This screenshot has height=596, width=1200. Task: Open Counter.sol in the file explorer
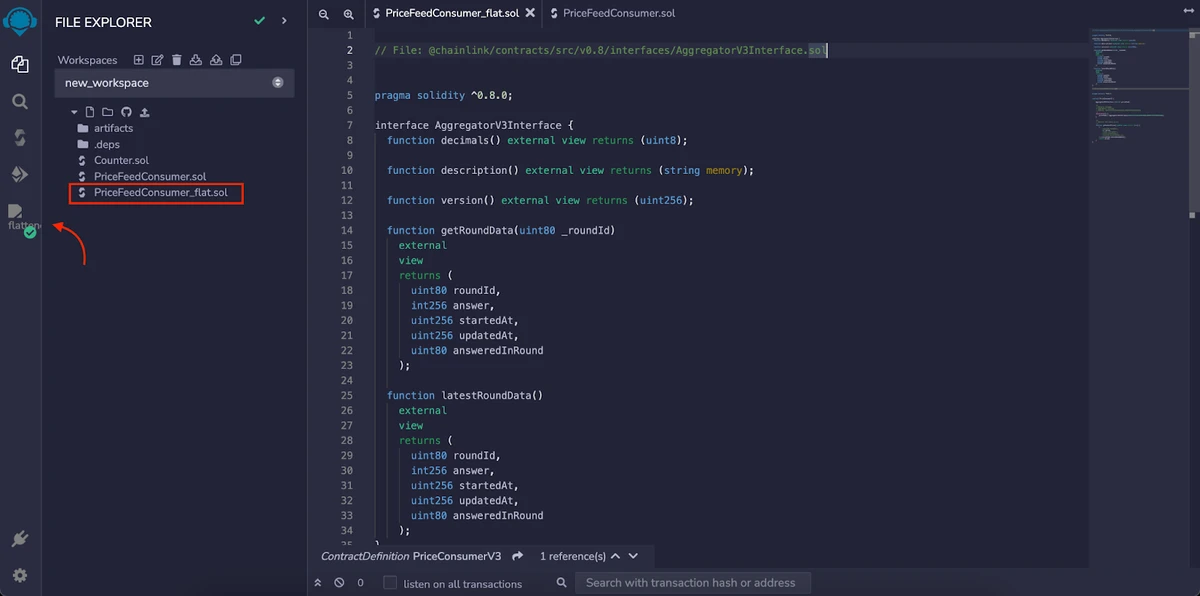121,160
